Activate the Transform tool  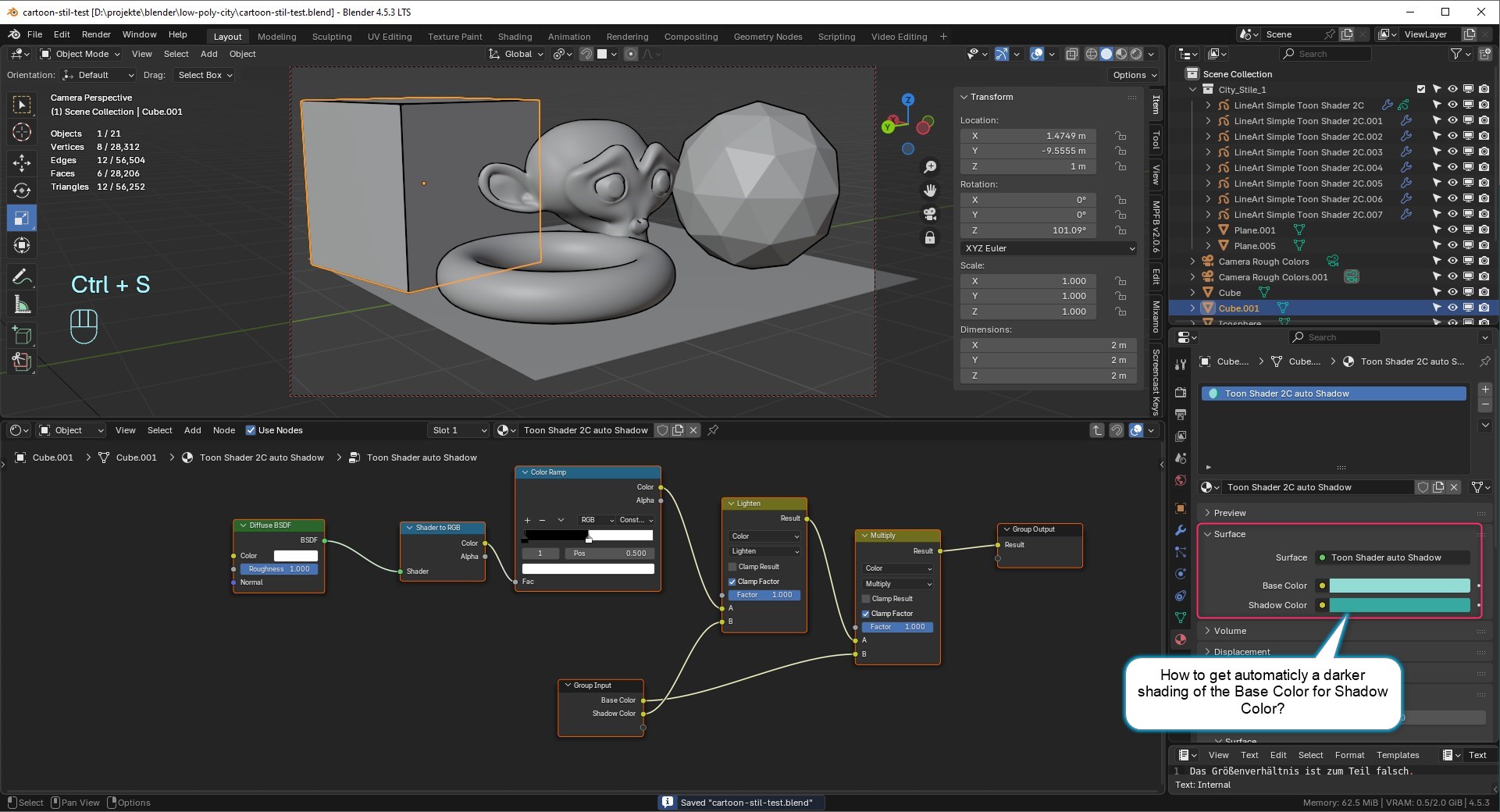tap(22, 245)
